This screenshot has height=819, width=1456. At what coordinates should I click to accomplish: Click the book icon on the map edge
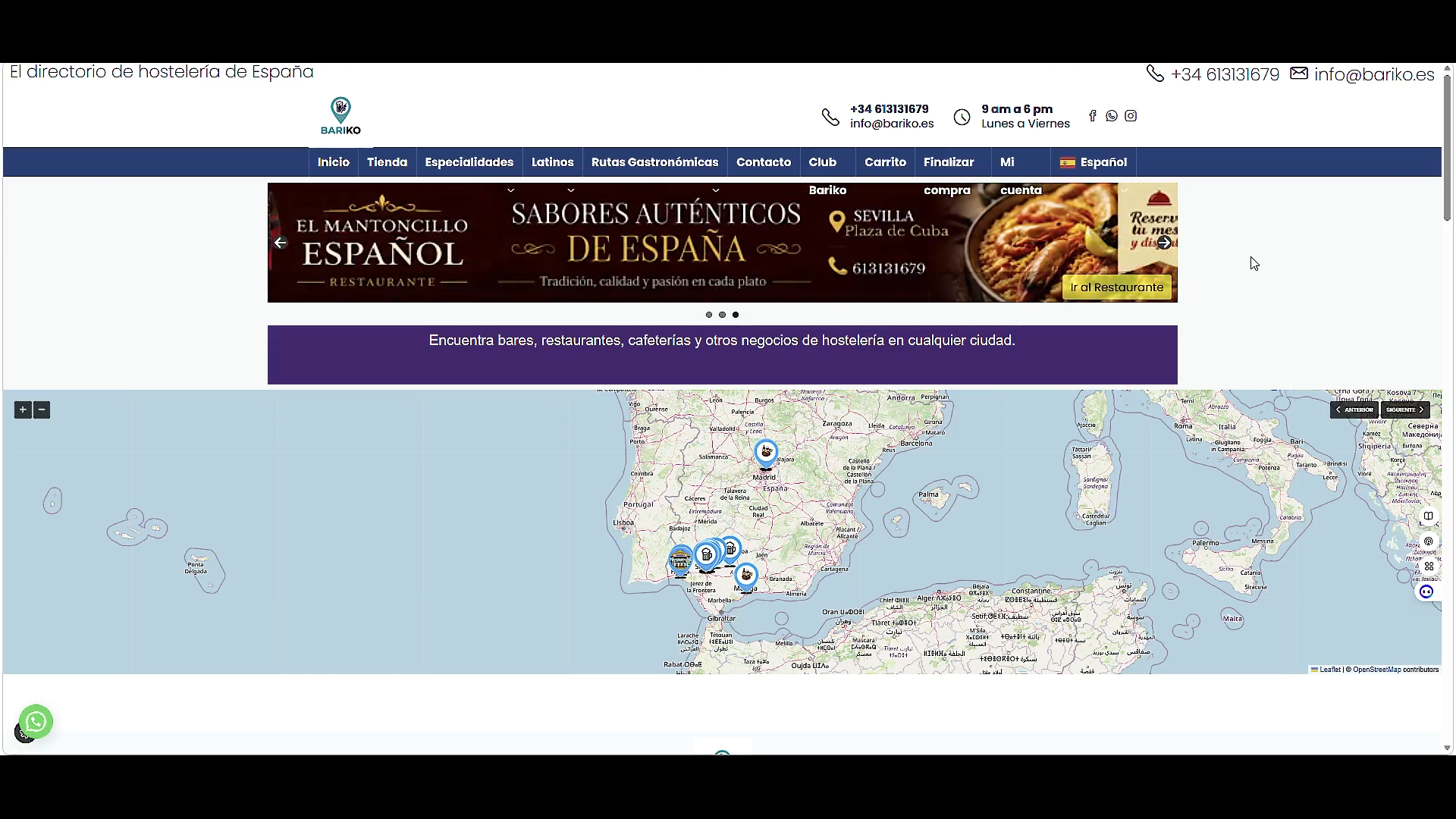click(x=1429, y=516)
